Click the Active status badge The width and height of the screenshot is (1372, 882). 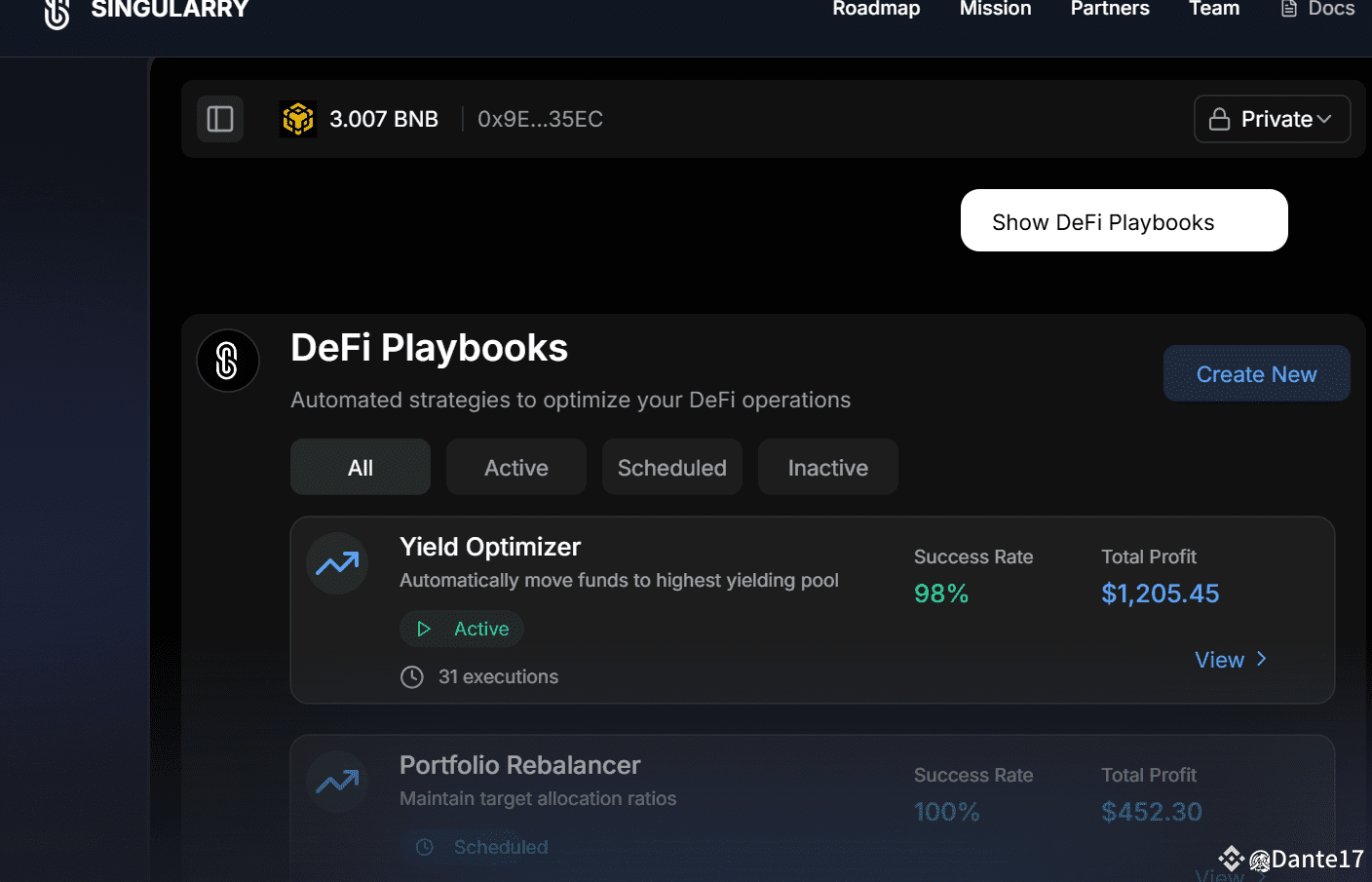[x=462, y=629]
